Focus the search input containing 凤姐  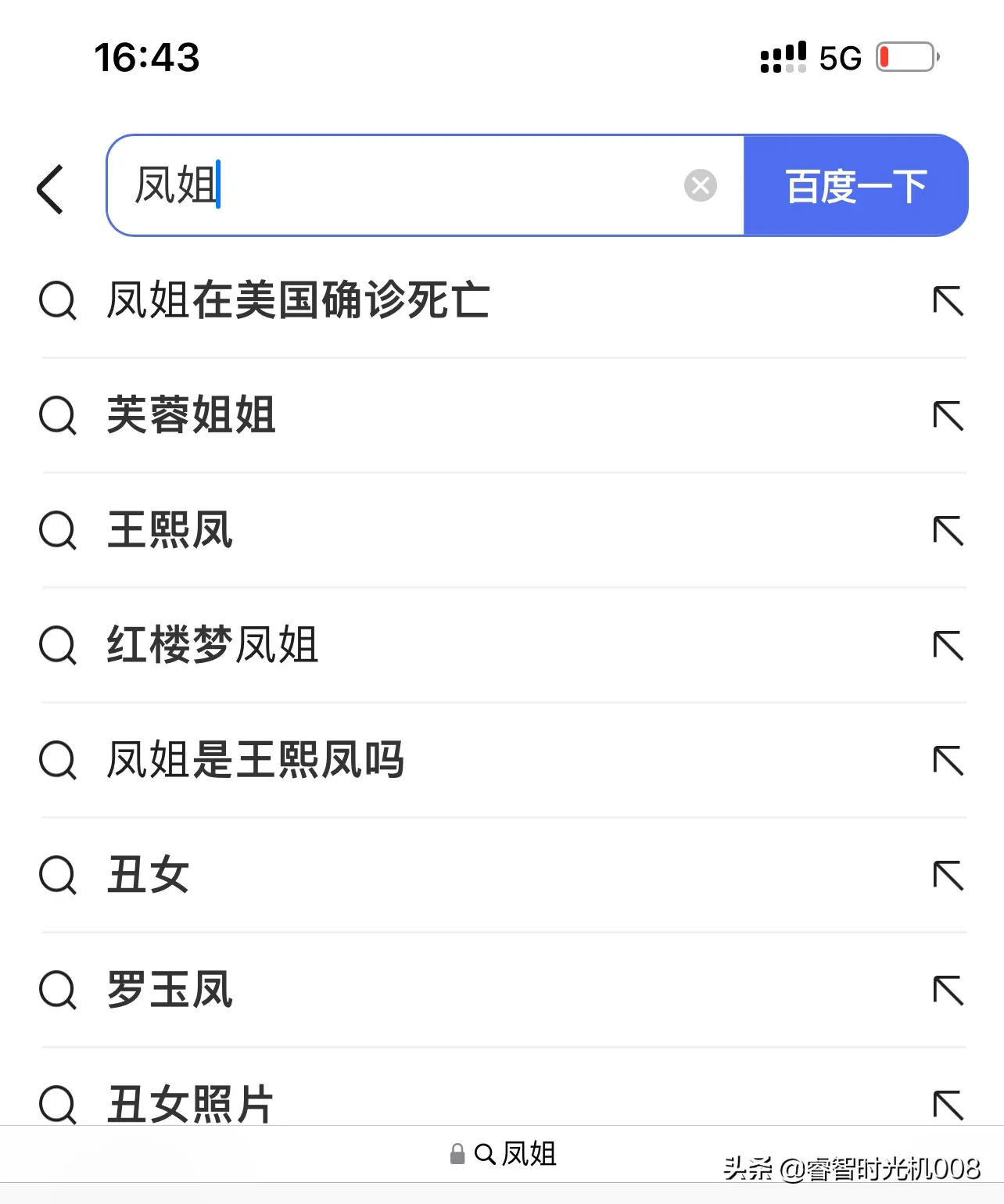point(425,185)
